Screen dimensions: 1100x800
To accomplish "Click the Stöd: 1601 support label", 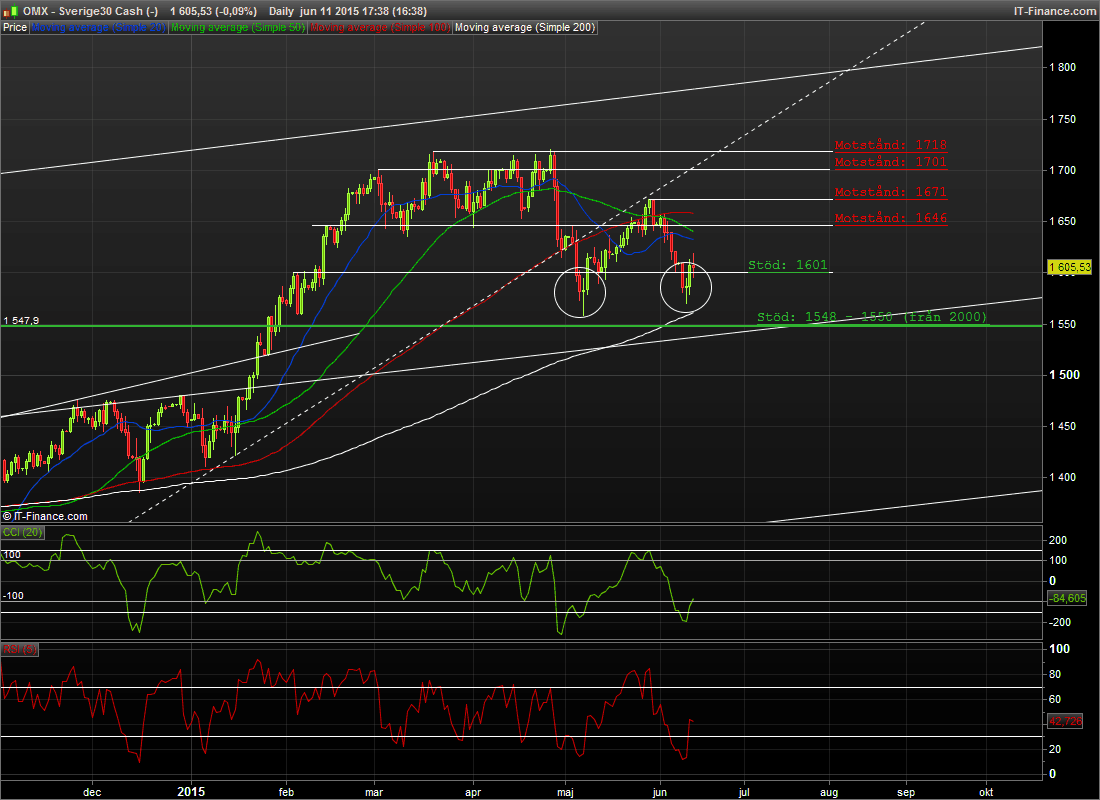I will point(788,265).
